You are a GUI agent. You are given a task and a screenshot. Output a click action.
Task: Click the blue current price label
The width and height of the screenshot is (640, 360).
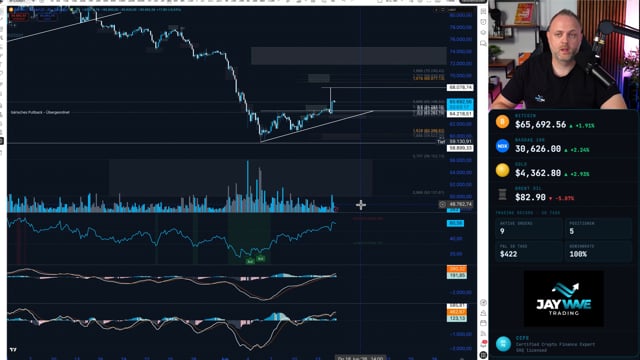click(x=460, y=104)
